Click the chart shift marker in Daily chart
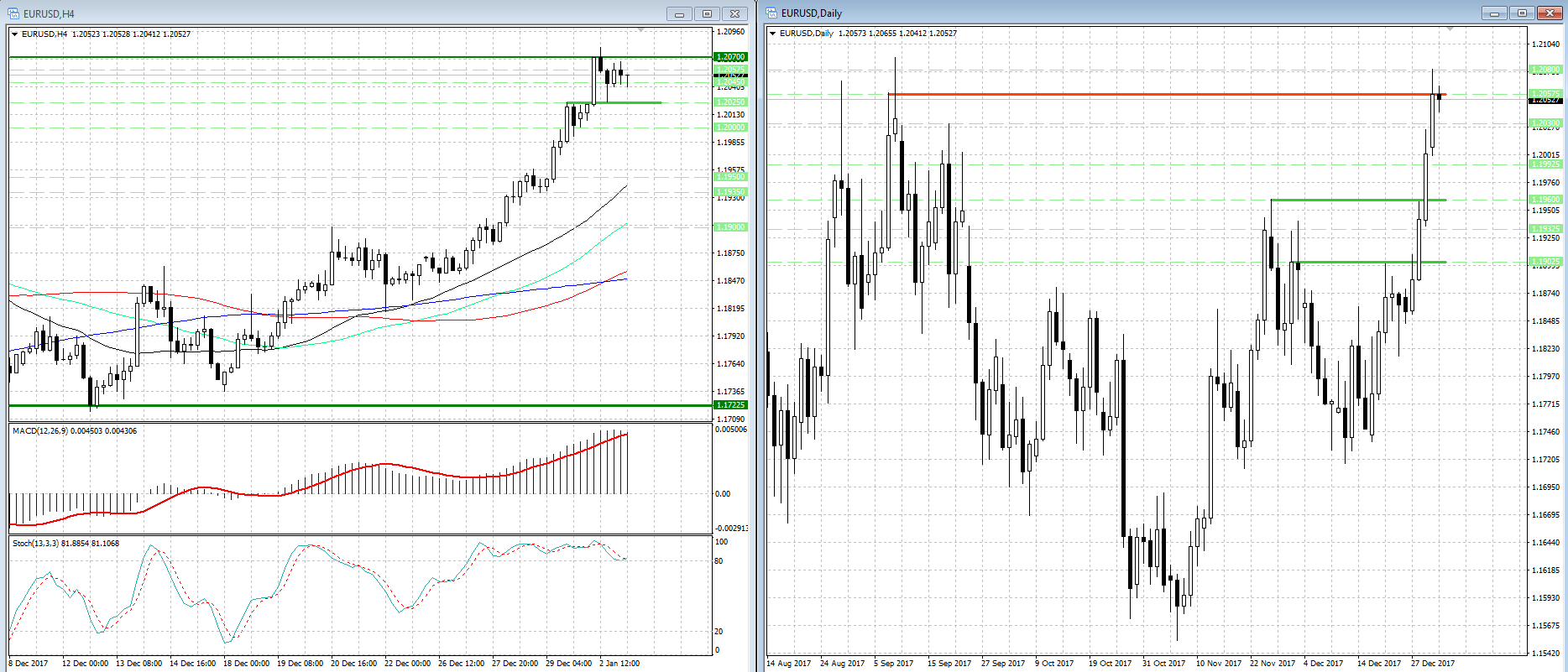The width and height of the screenshot is (1568, 672). tap(1449, 29)
